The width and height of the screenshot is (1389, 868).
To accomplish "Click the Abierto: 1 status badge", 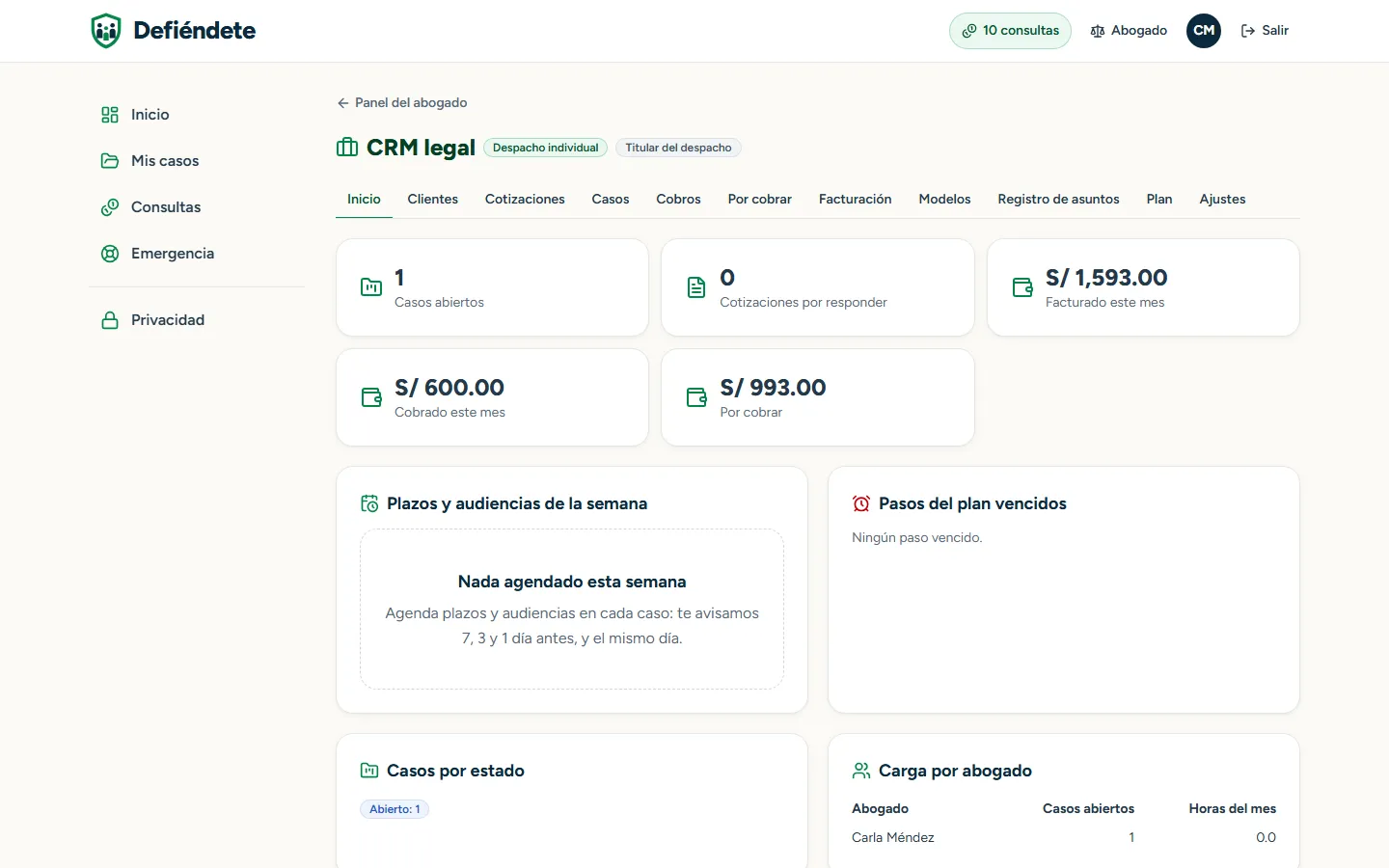I will 395,809.
